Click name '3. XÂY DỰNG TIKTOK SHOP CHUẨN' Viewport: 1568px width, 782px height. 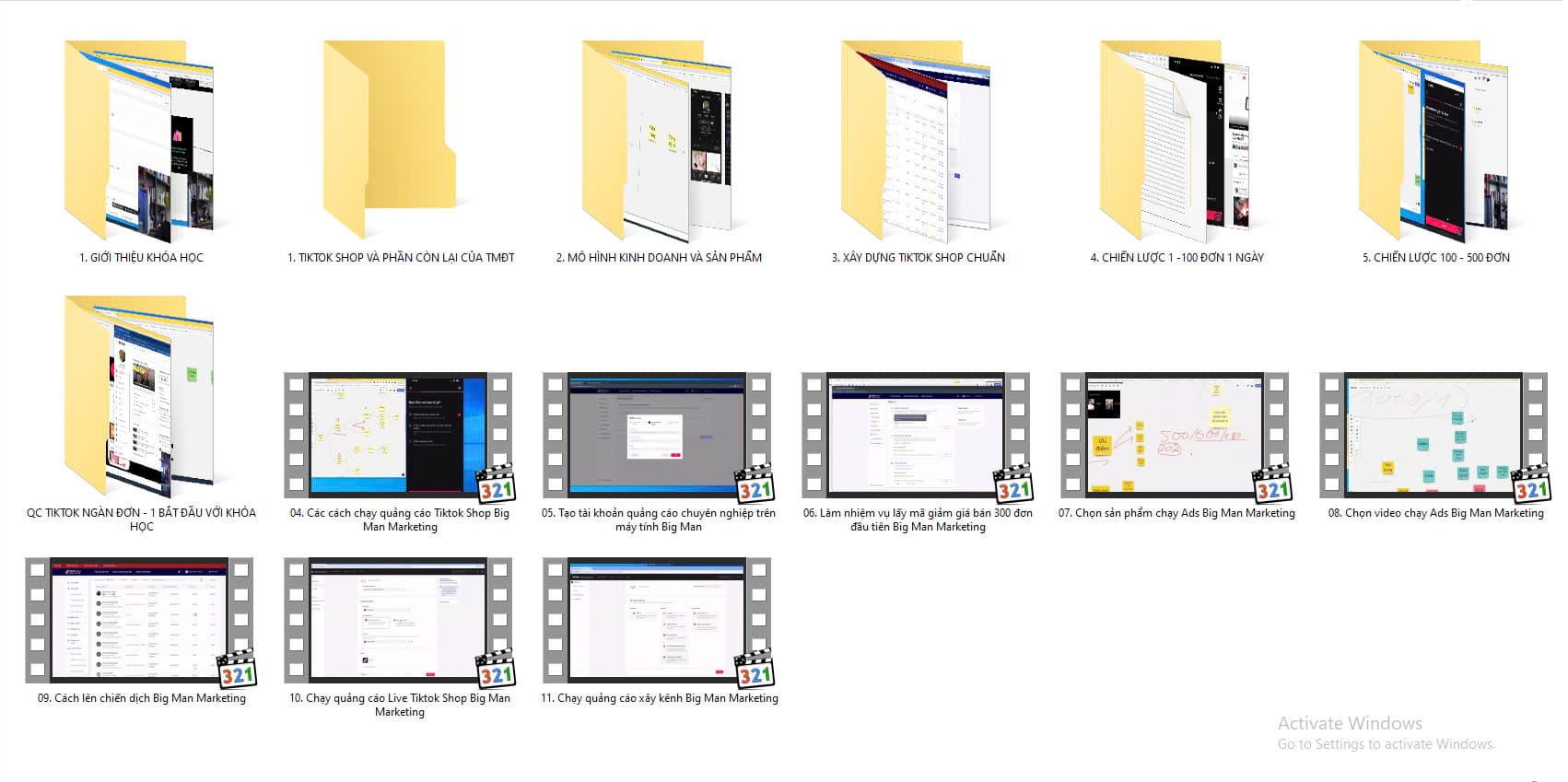918,258
